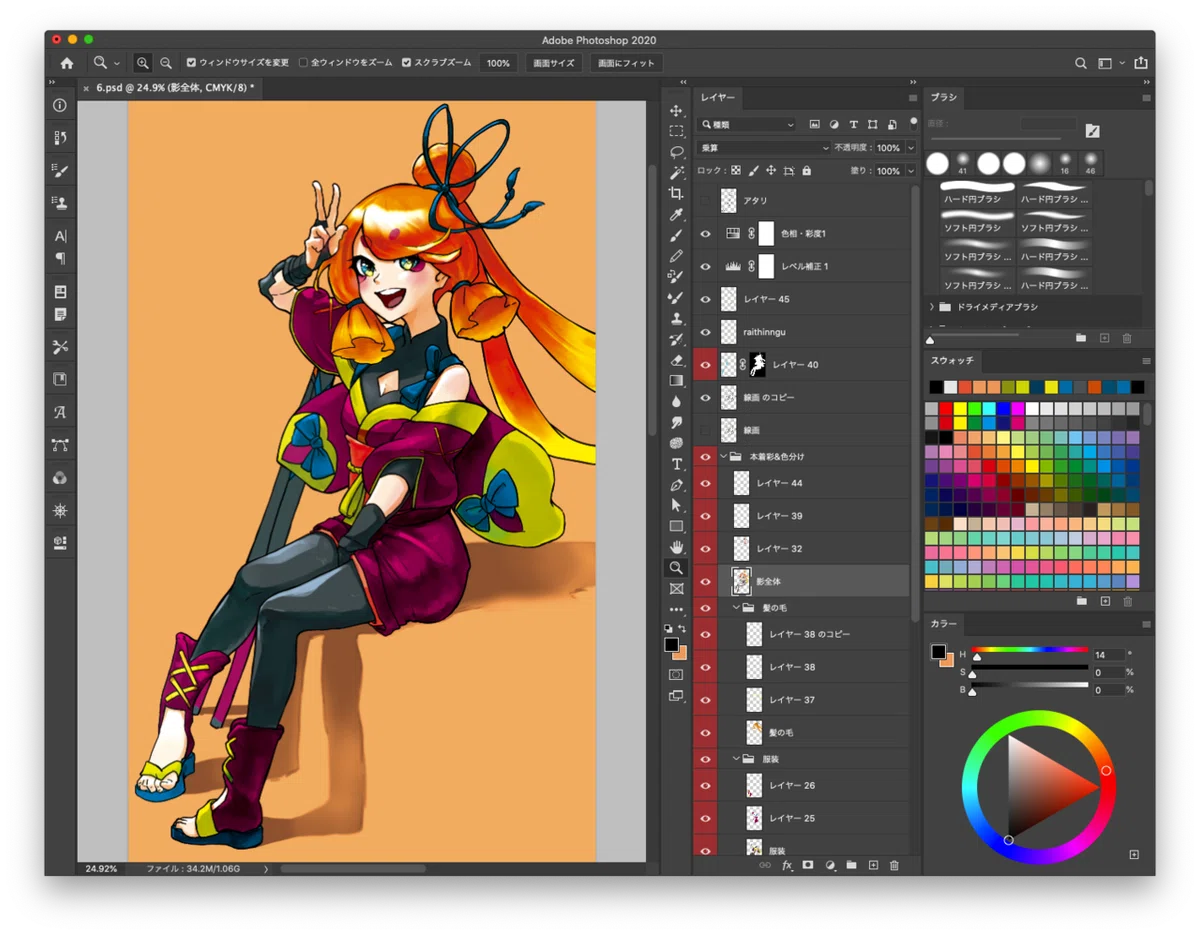Viewport: 1200px width, 935px height.
Task: Select the Magic Wand tool
Action: 677,173
